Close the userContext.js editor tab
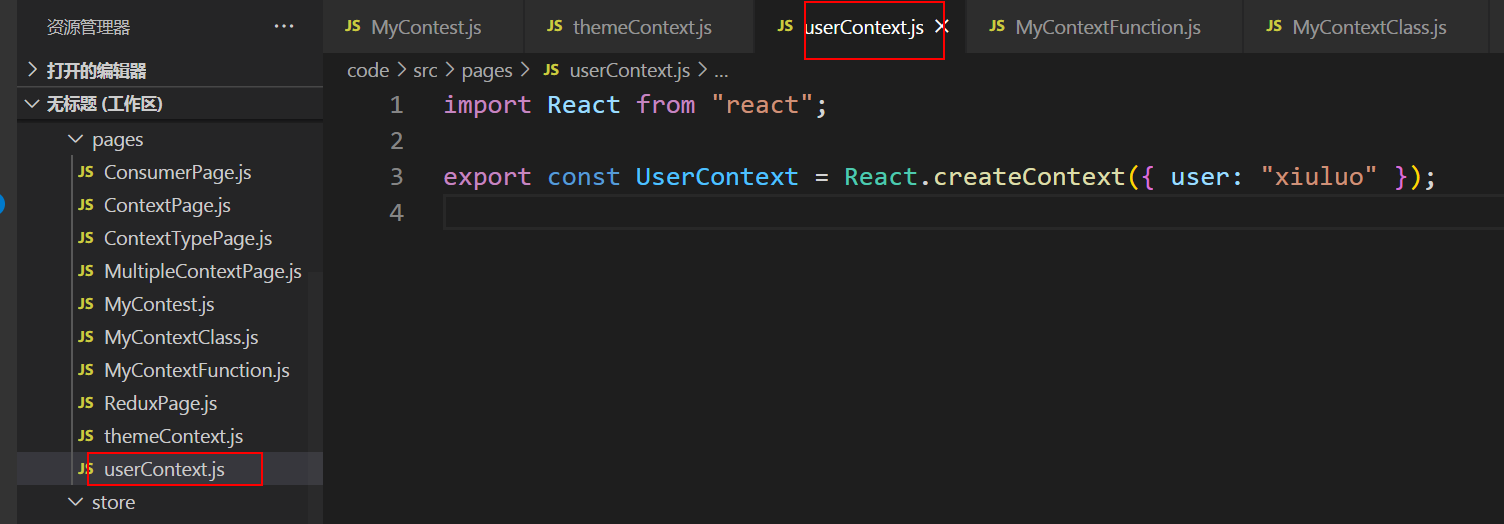 pyautogui.click(x=941, y=27)
